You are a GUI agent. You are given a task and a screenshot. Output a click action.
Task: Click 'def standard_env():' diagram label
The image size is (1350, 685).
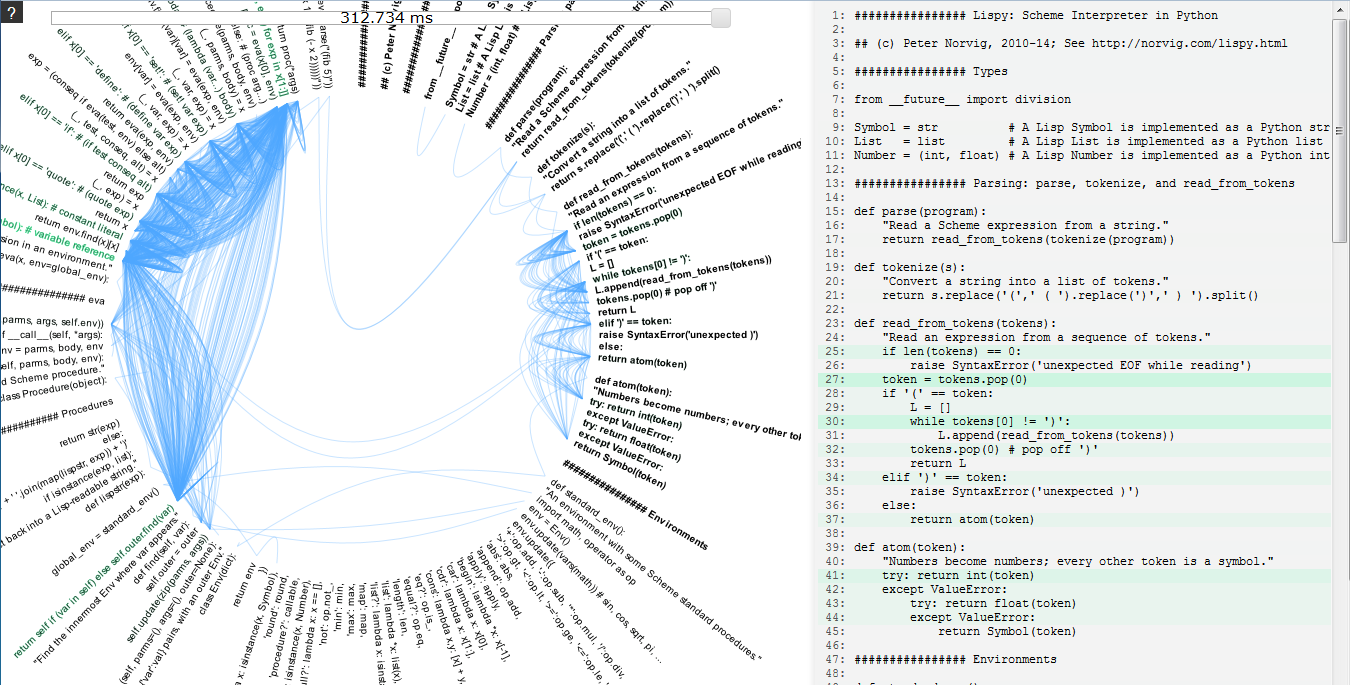click(x=587, y=506)
